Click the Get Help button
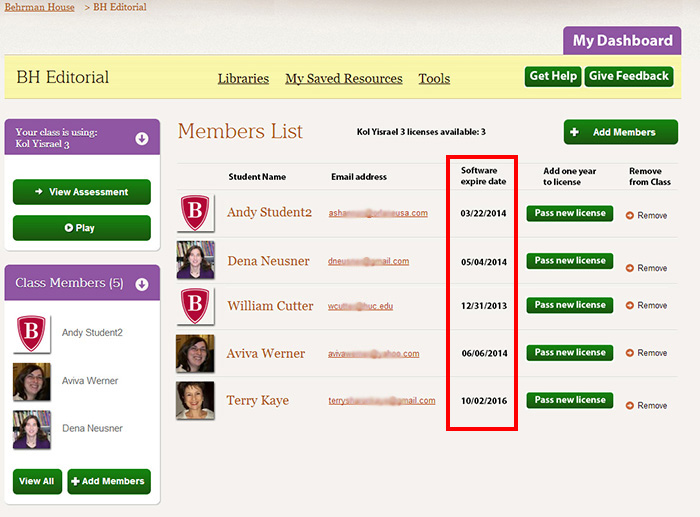Viewport: 700px width, 517px height. pyautogui.click(x=553, y=76)
